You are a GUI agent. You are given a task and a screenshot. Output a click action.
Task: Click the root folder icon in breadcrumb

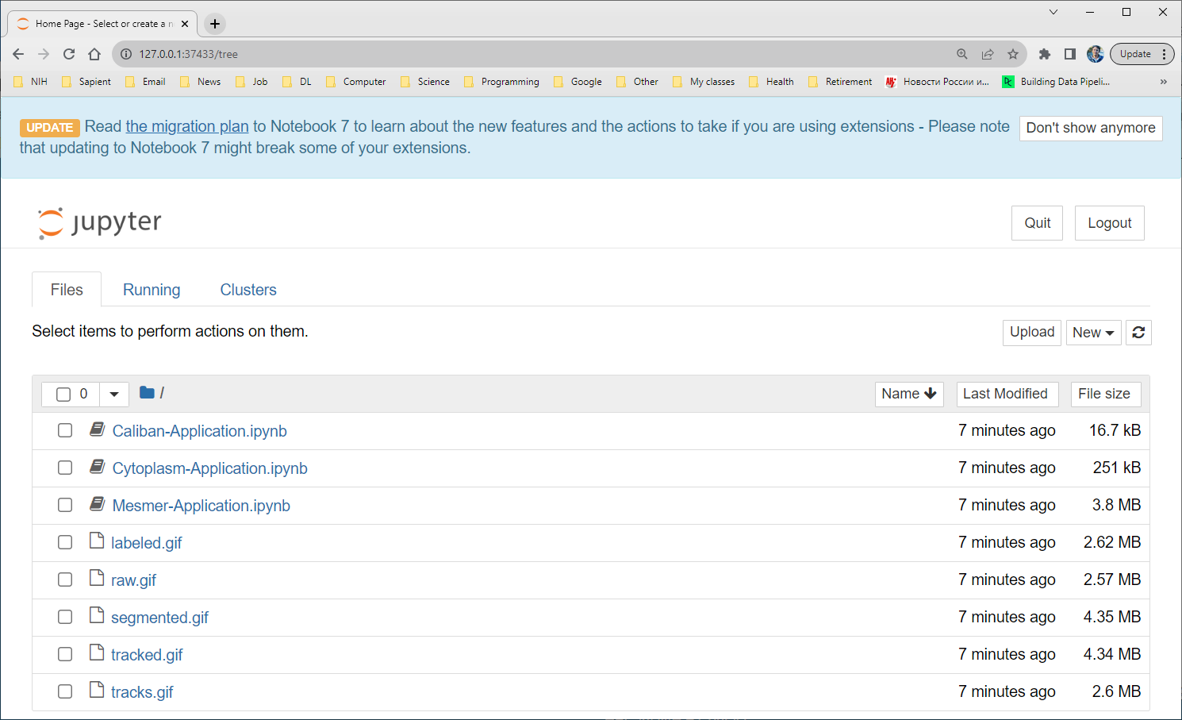147,393
